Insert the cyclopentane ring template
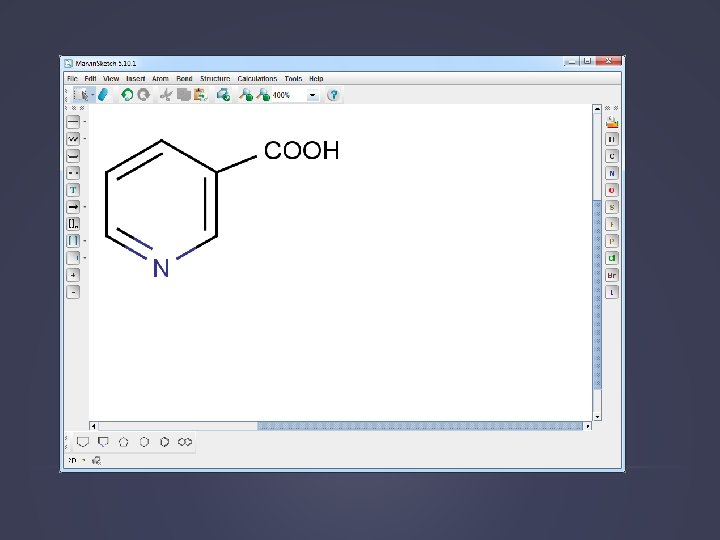 (124, 442)
